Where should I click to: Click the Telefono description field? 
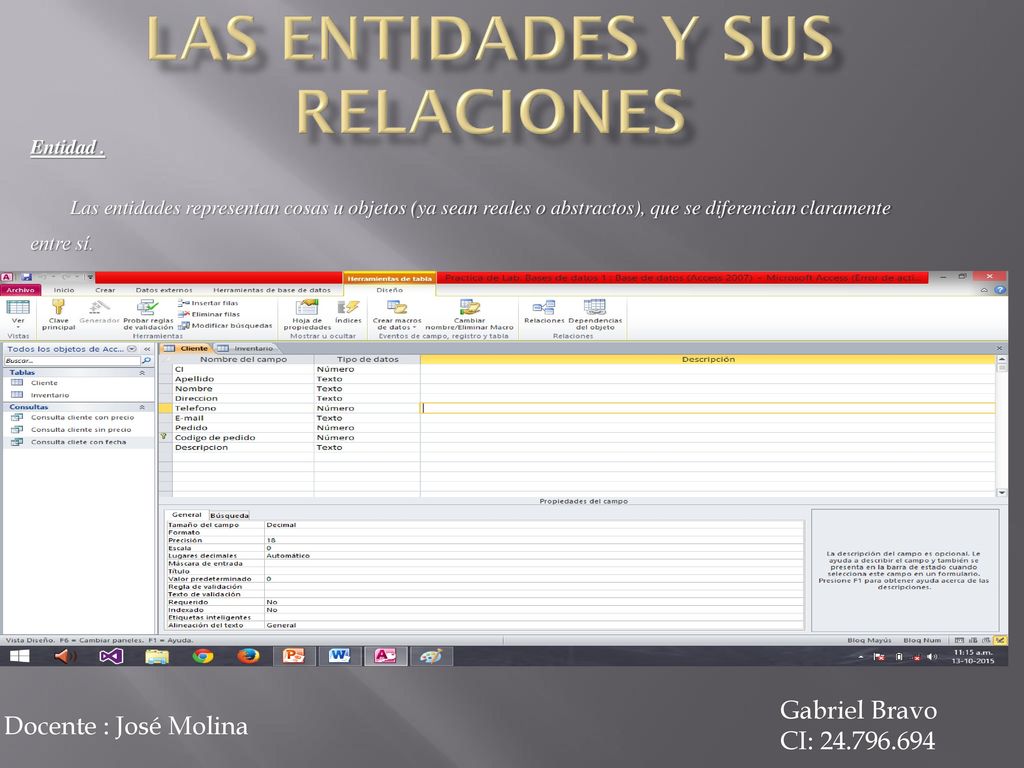(708, 408)
